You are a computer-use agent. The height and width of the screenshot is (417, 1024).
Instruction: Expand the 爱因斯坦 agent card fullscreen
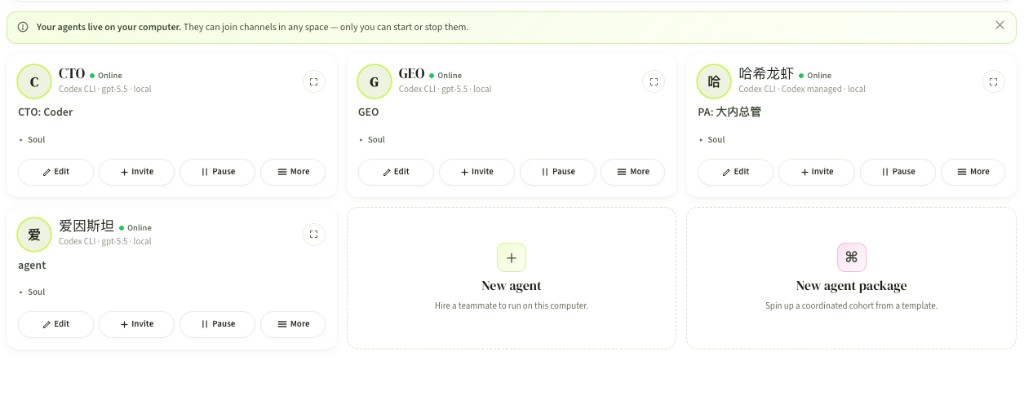(x=314, y=234)
